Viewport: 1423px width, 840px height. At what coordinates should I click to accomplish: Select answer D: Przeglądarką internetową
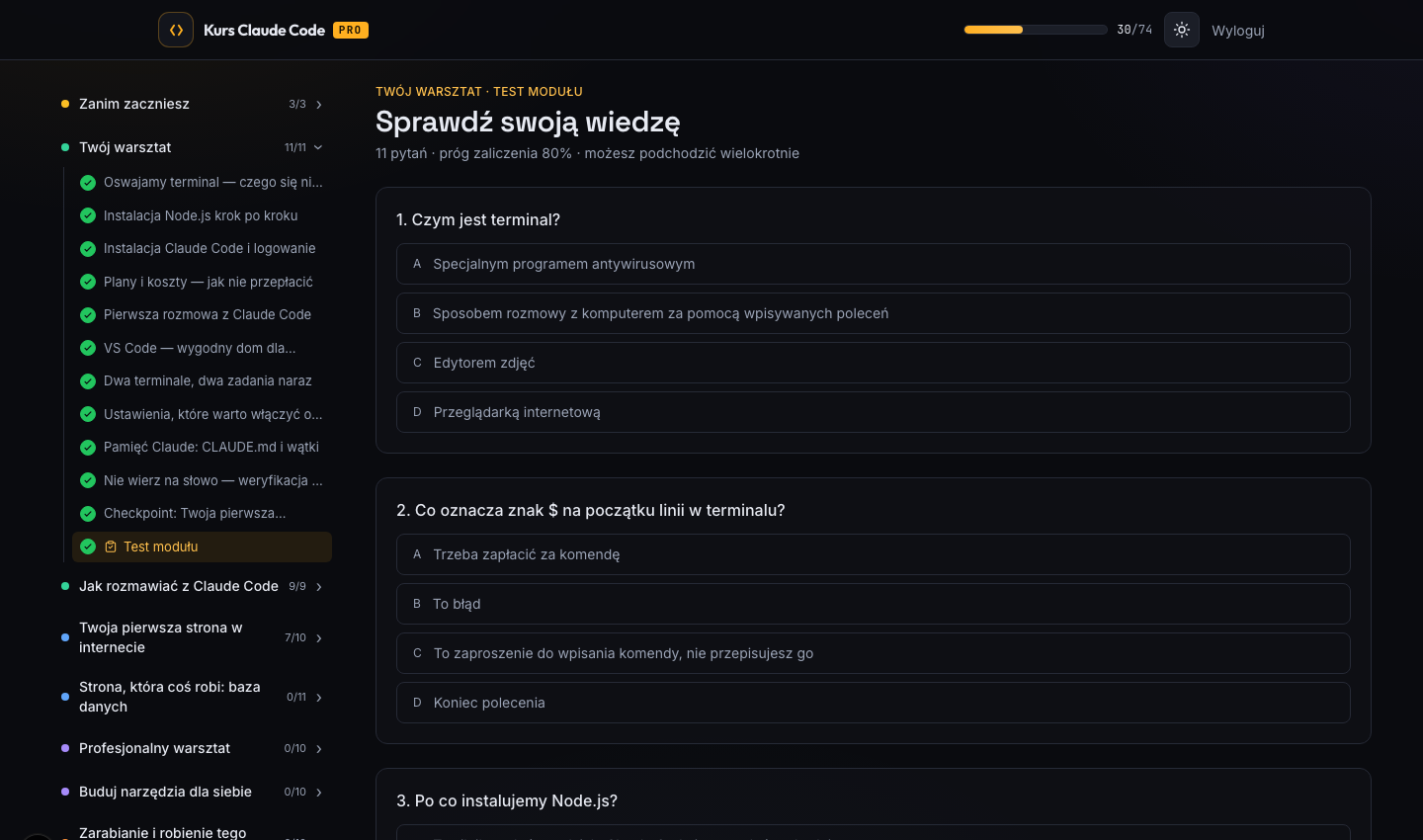874,412
